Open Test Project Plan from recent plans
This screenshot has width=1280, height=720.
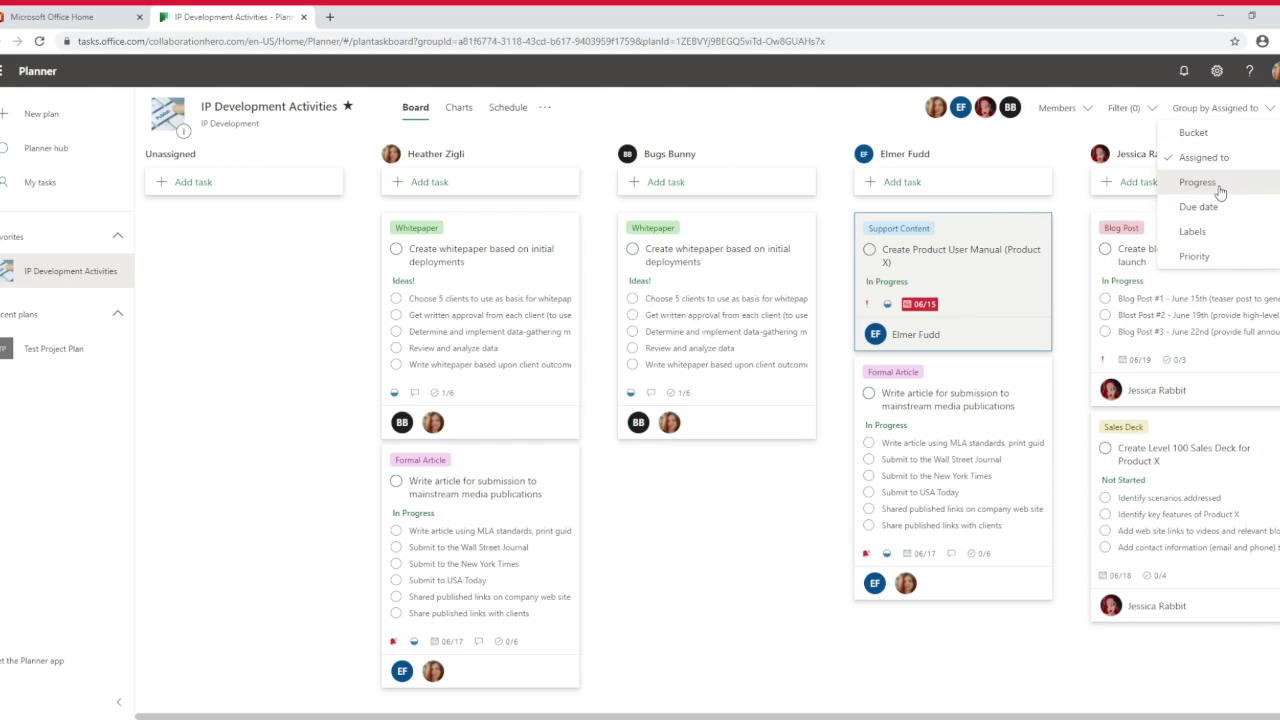[x=54, y=349]
